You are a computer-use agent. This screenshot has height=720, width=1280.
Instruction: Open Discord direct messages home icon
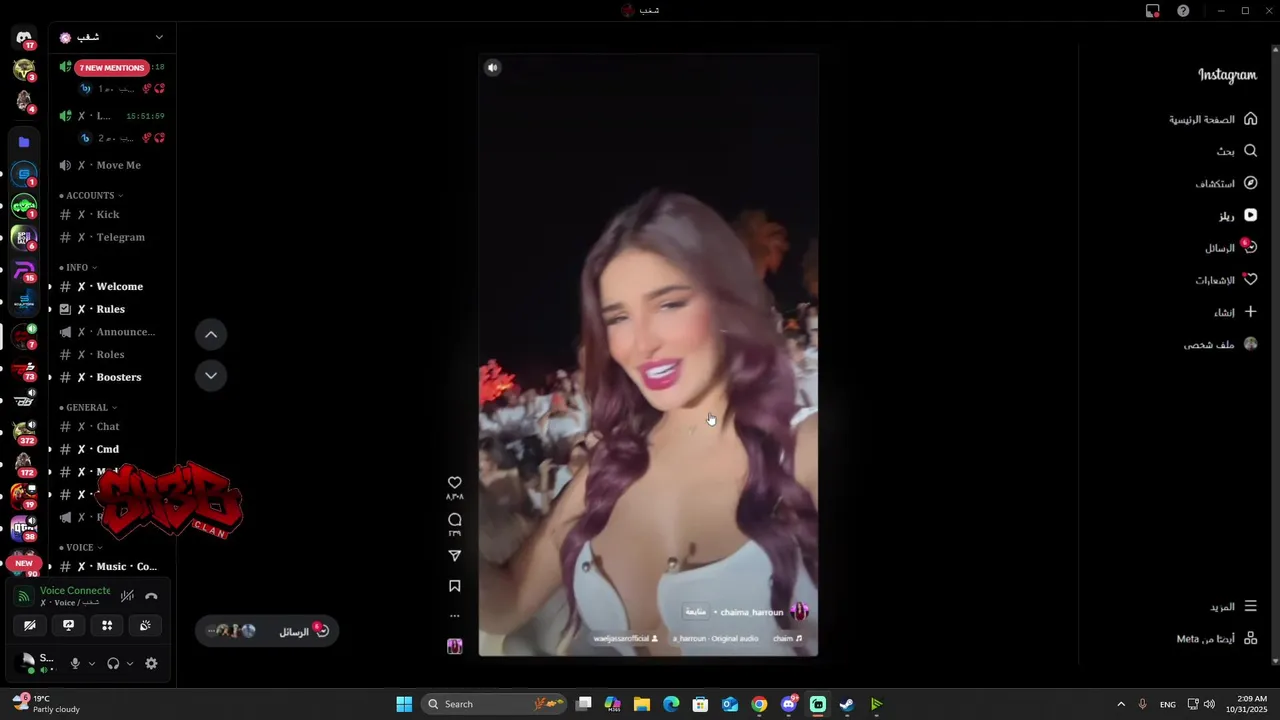click(x=24, y=38)
